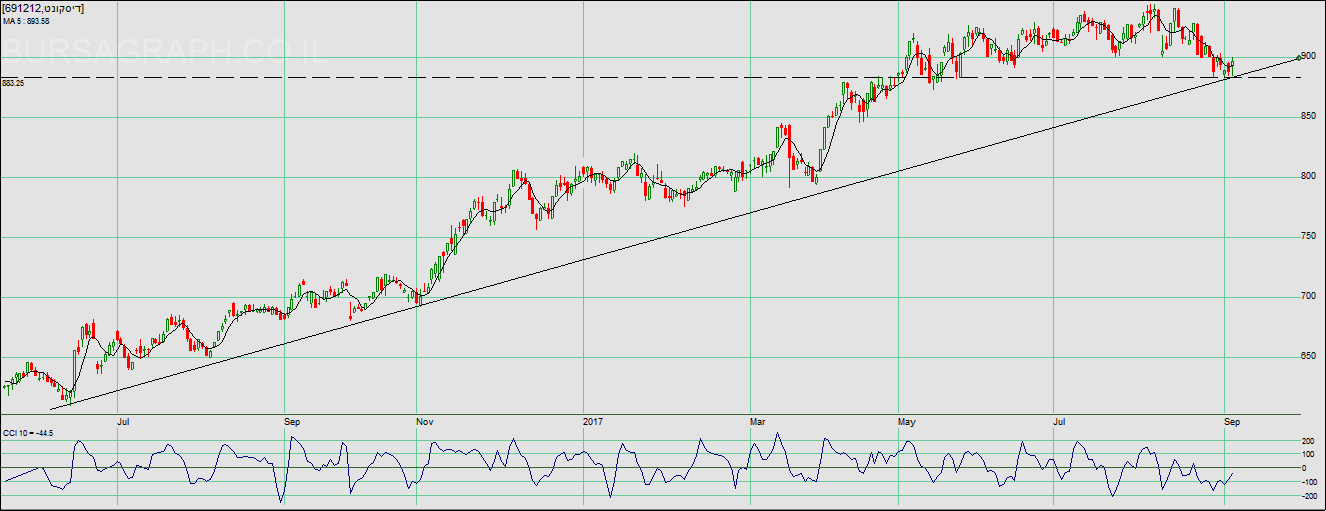Select the 850 price axis label
The height and width of the screenshot is (511, 1326).
coord(1310,117)
